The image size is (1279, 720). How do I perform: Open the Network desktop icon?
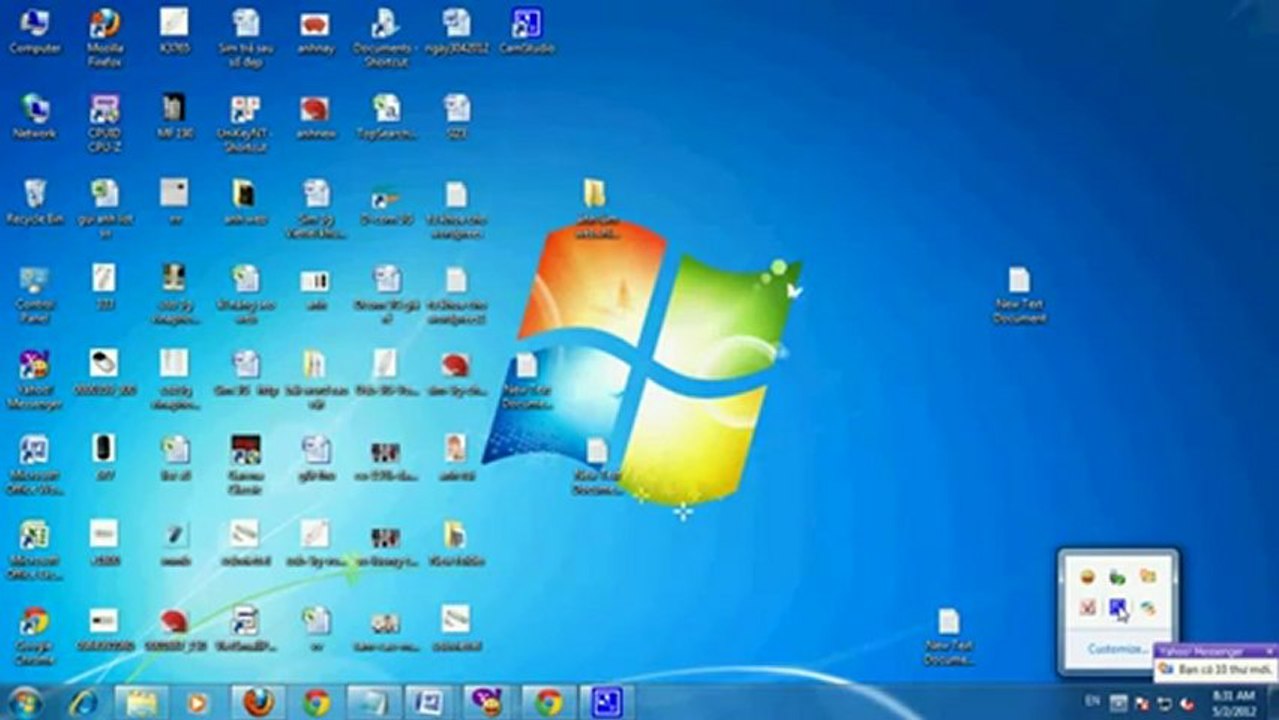coord(35,116)
